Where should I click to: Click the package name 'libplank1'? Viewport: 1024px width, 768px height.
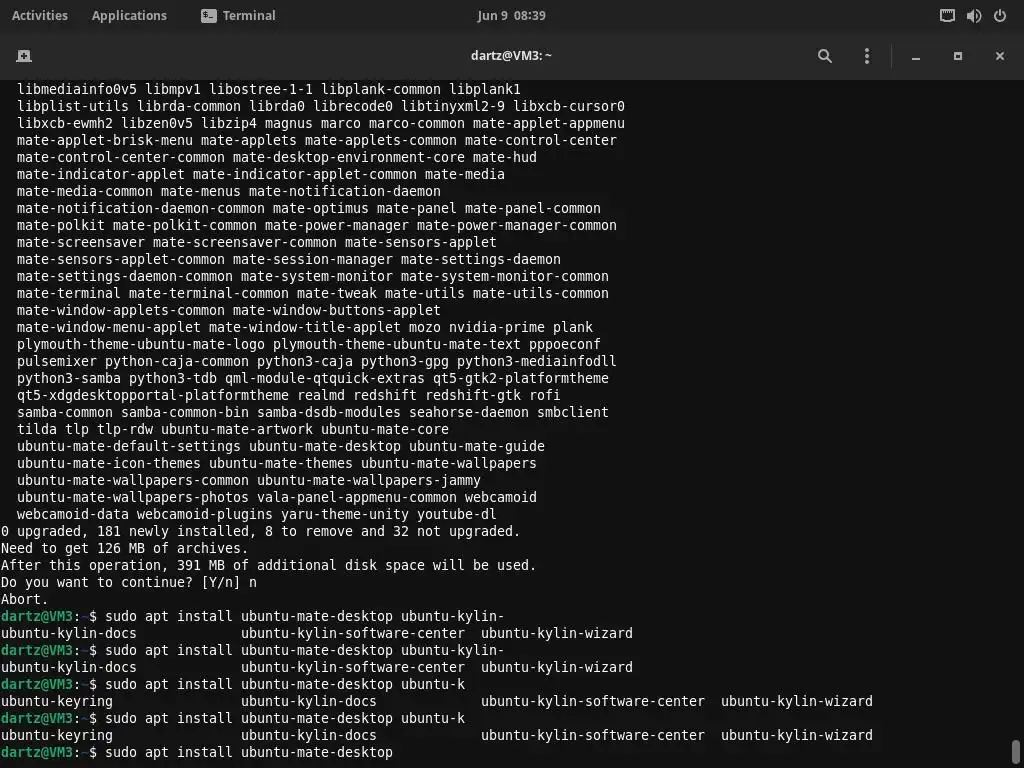[x=485, y=90]
